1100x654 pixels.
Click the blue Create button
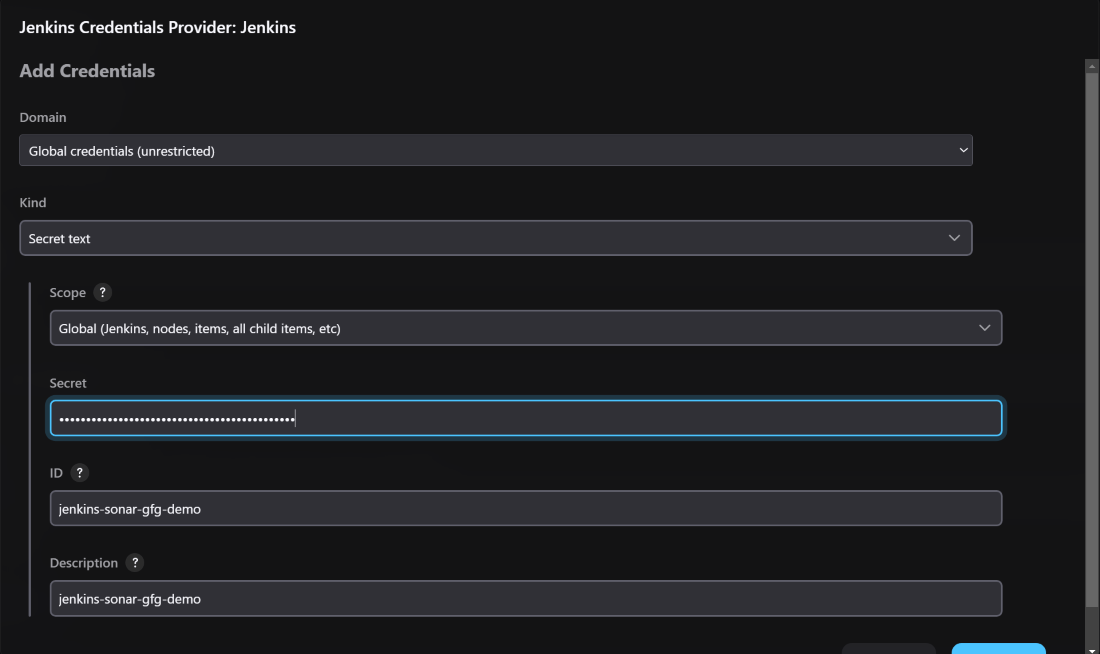click(998, 649)
